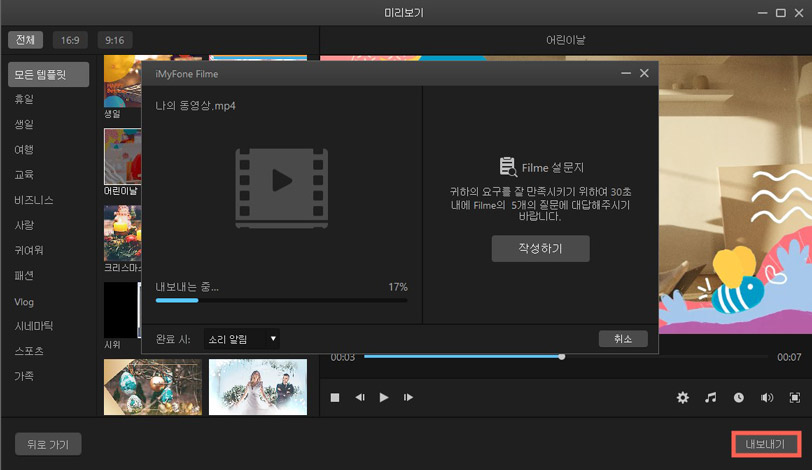Open preview settings gear icon

click(683, 398)
